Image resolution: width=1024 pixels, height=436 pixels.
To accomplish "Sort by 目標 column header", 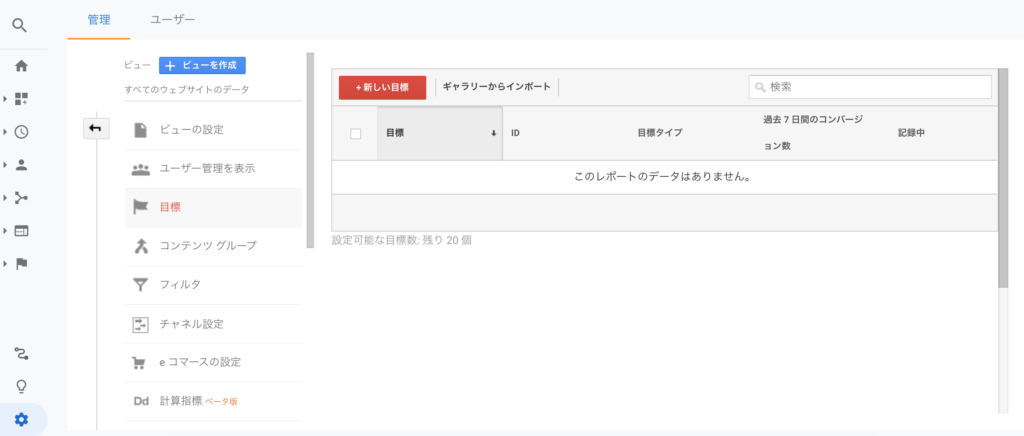I will pos(438,133).
